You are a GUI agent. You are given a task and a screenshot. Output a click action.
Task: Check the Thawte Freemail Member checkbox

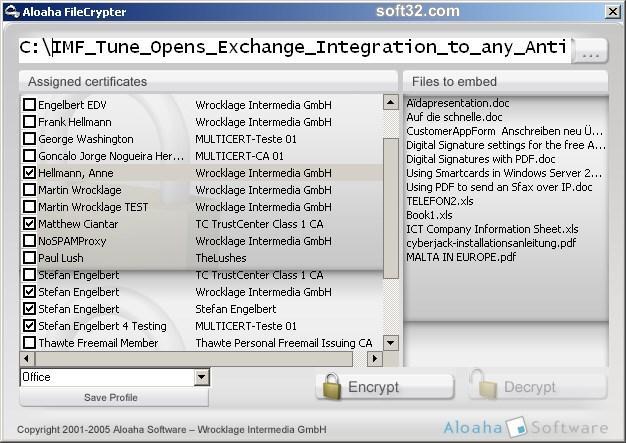(x=29, y=343)
